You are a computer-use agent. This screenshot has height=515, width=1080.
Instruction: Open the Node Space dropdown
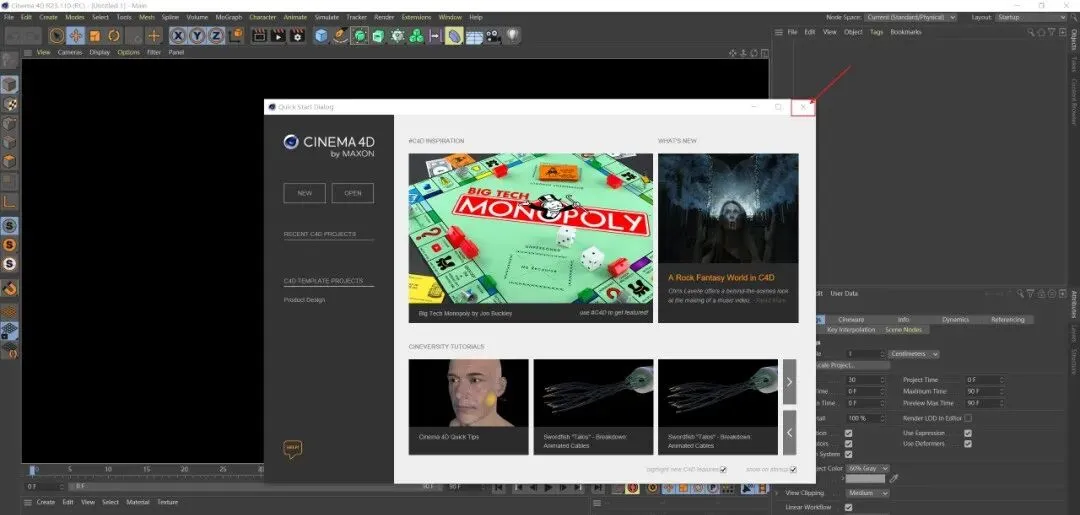[x=911, y=17]
